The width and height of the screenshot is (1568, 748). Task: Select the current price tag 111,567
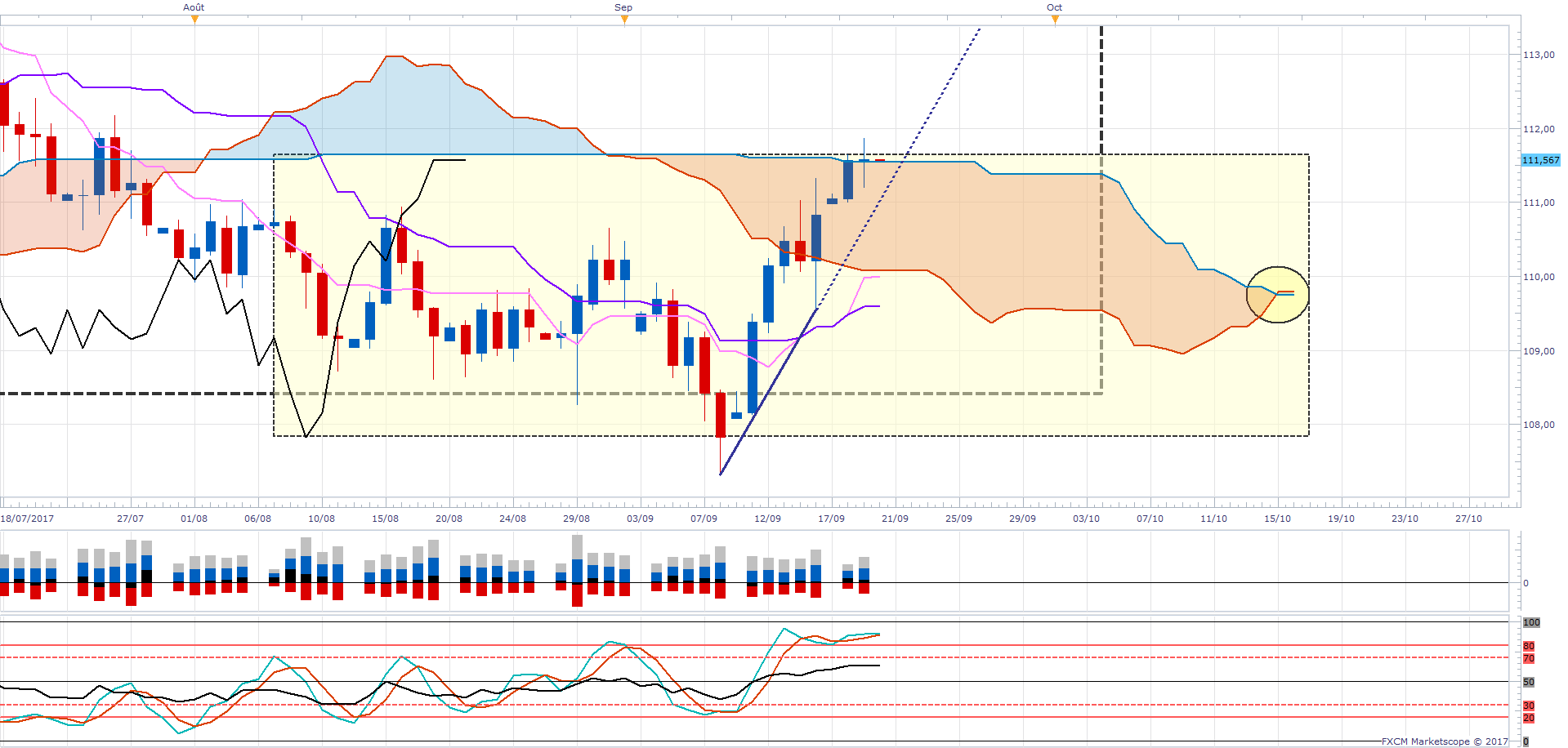click(1541, 160)
